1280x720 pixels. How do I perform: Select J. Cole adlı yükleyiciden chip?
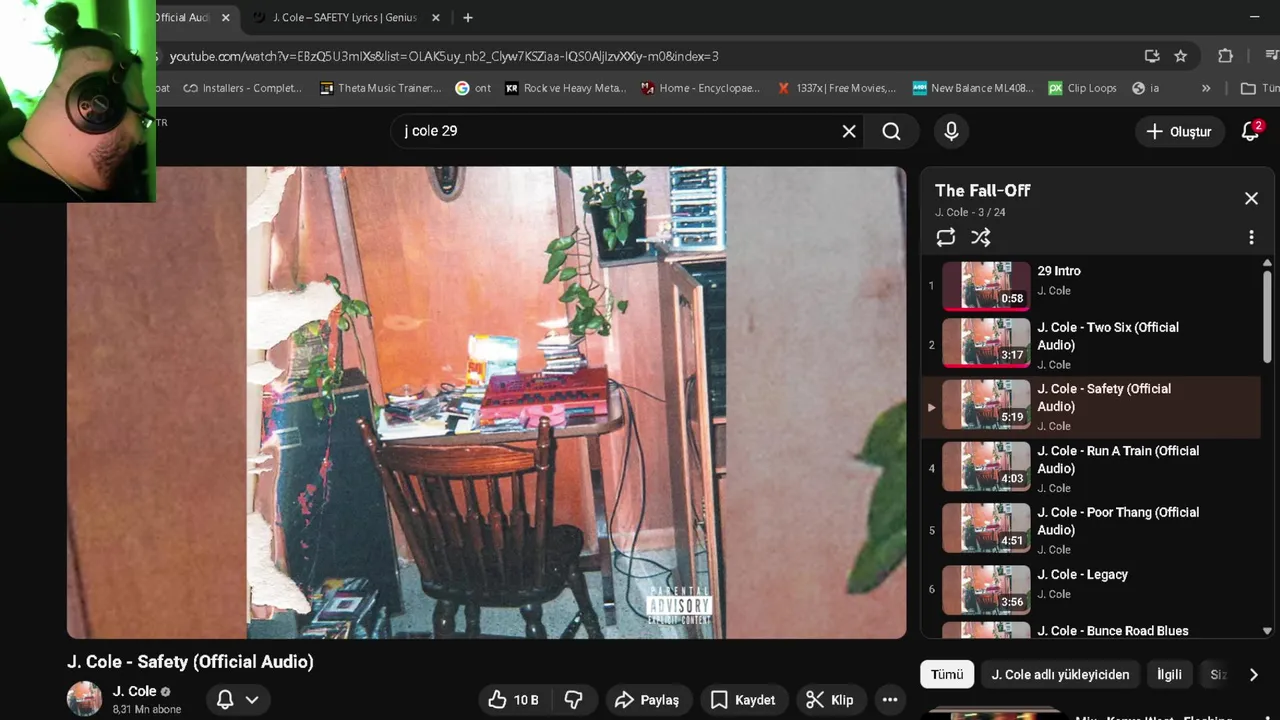coord(1060,674)
